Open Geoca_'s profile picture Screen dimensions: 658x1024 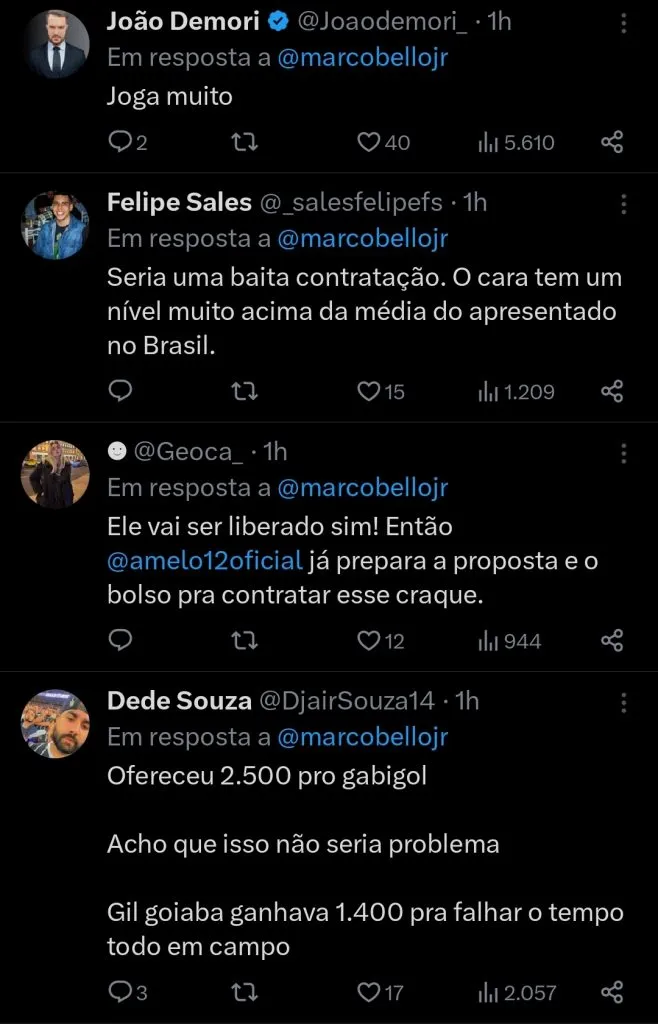(x=55, y=473)
